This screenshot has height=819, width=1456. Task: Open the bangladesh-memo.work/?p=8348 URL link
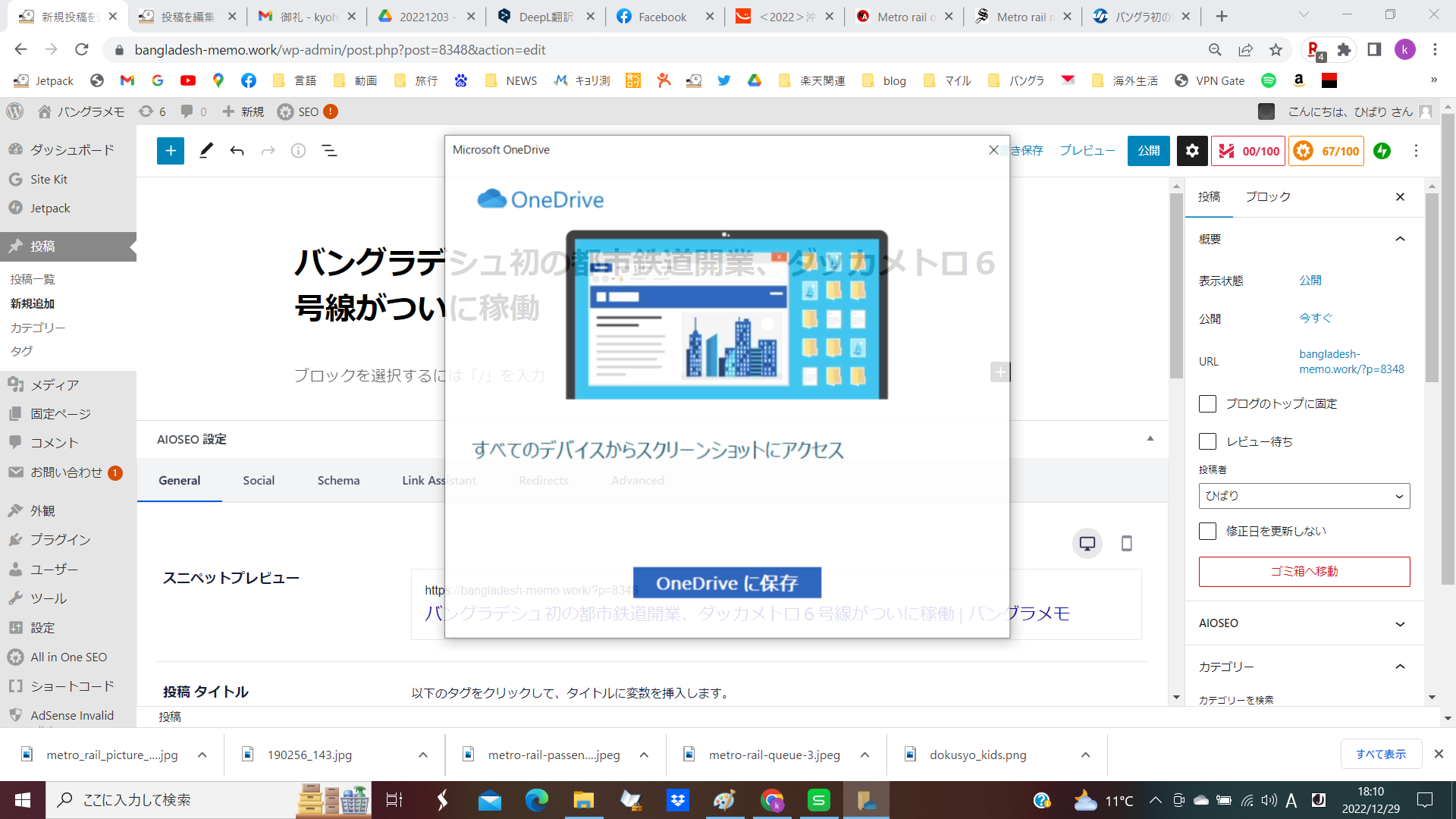point(1351,362)
